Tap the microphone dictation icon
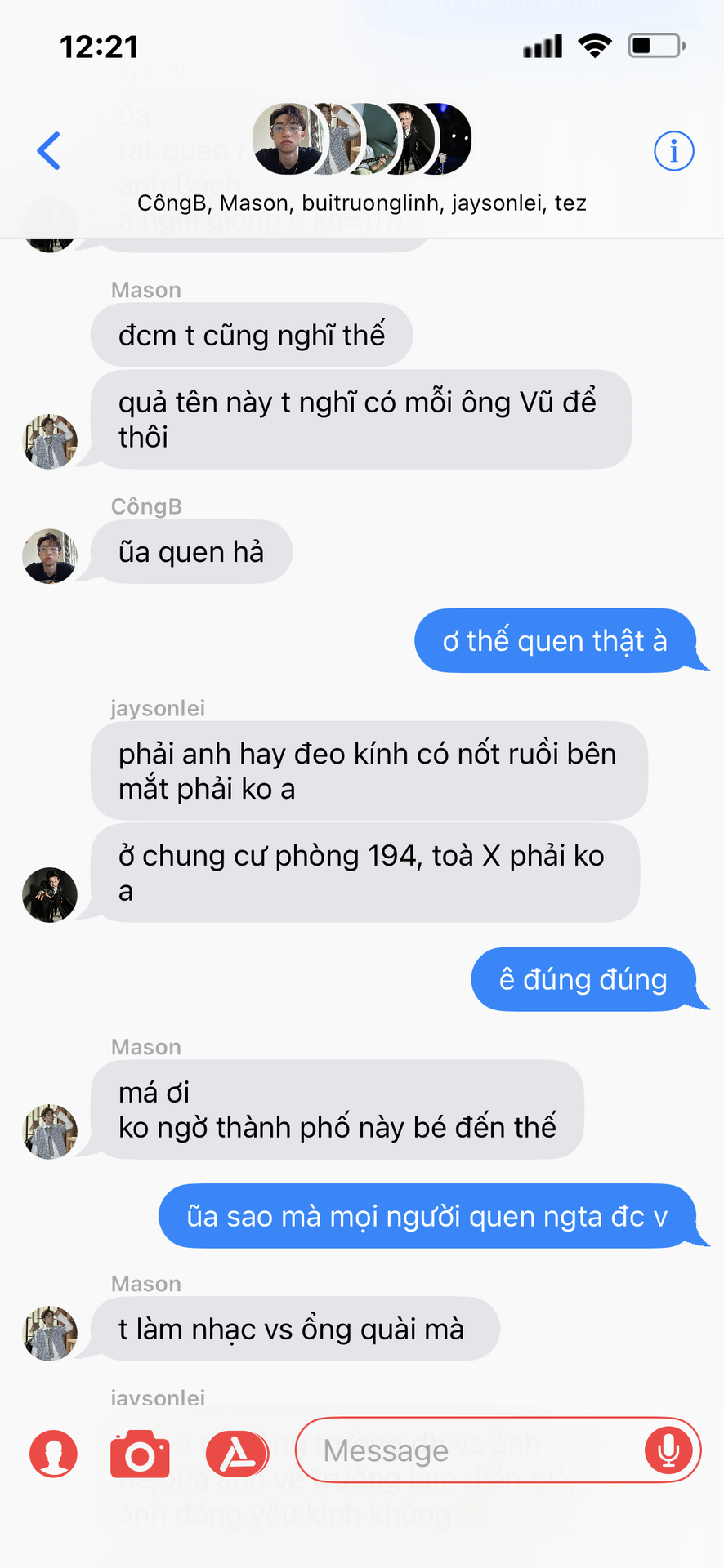 (668, 1450)
